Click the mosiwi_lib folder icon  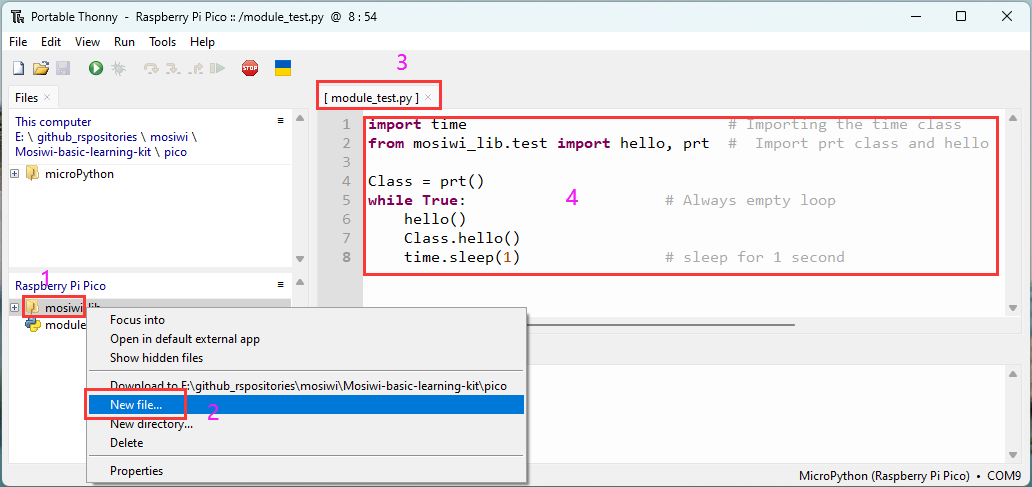pos(32,307)
